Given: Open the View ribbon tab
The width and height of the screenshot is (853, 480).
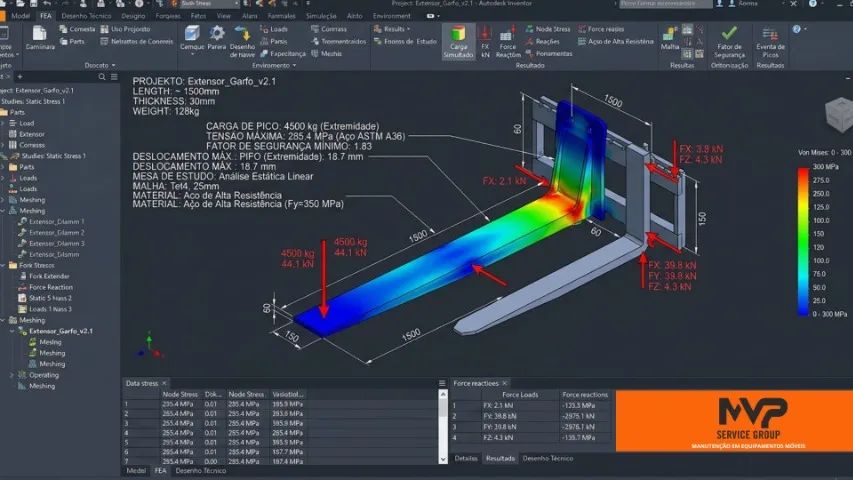Looking at the screenshot, I should tap(224, 16).
